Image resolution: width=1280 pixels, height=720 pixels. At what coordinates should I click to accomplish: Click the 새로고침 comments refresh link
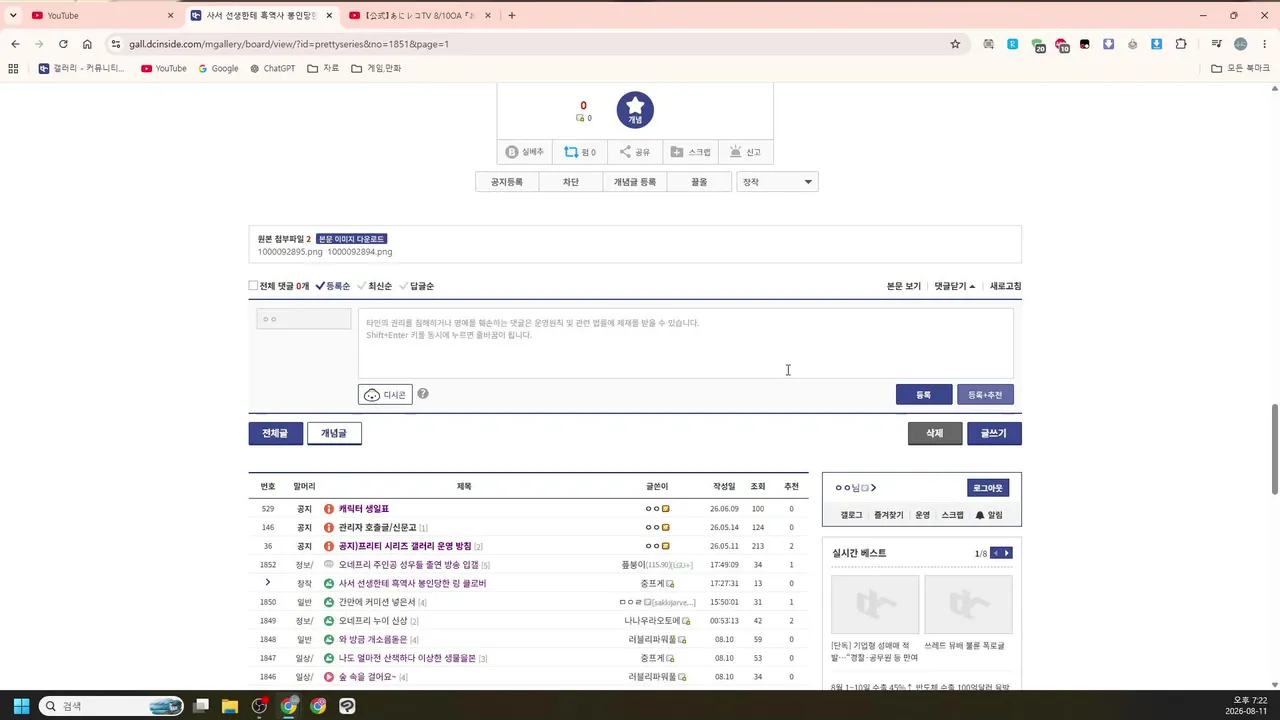[1005, 286]
